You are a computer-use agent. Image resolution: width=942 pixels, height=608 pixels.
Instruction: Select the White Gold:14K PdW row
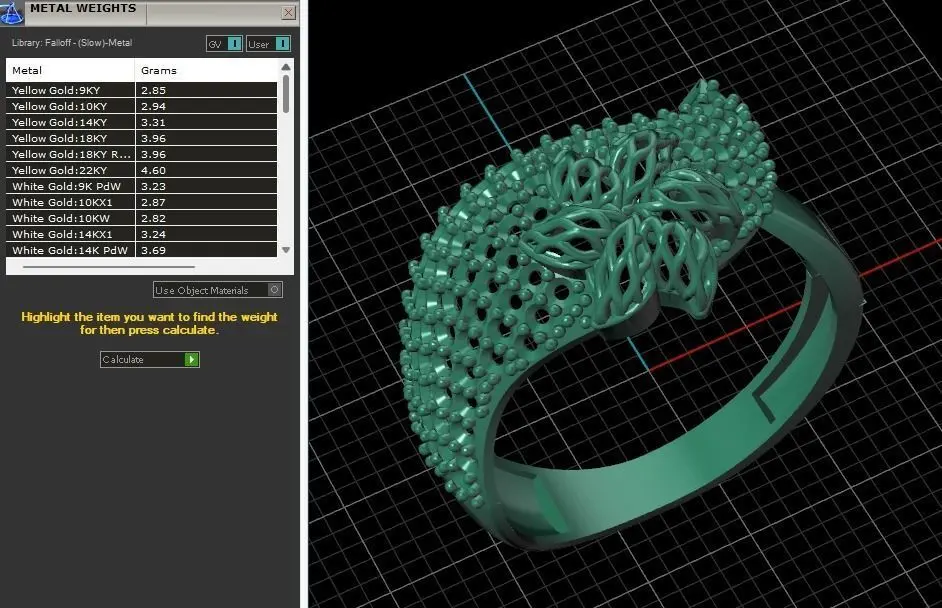(142, 250)
